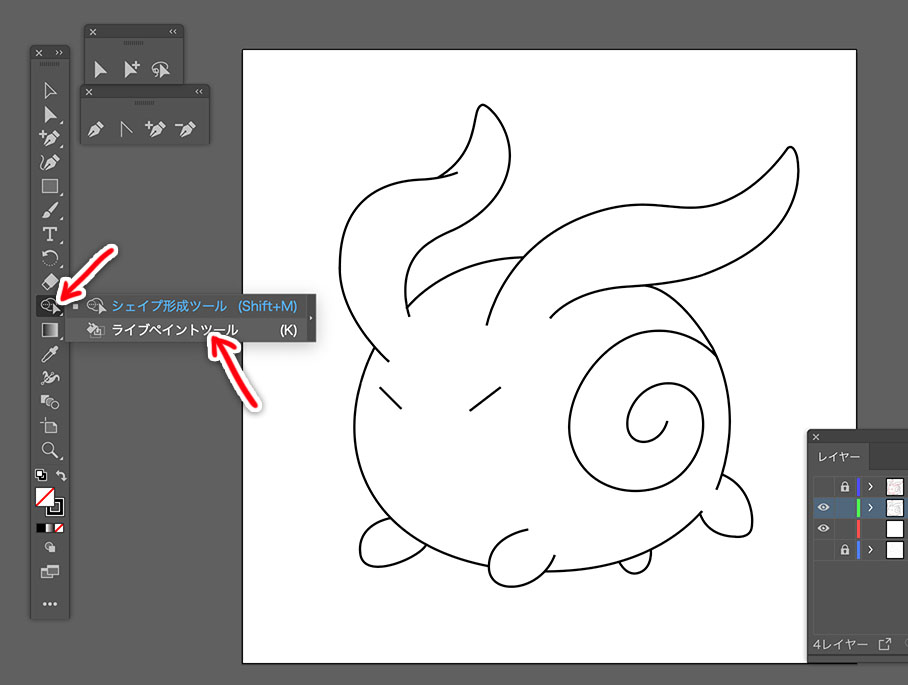Expand the green selected layer chevron

(x=870, y=507)
